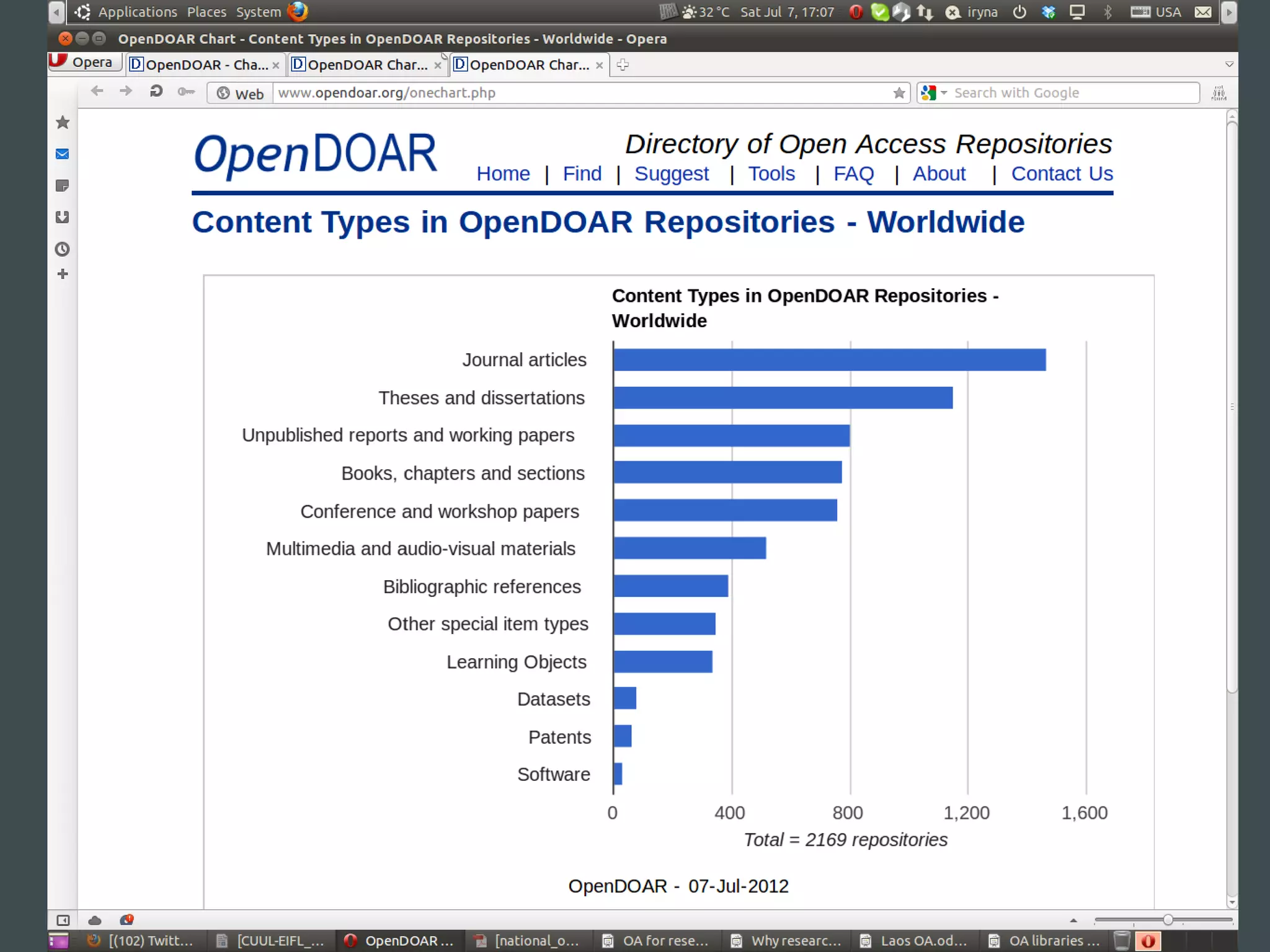Follow the Find link
The width and height of the screenshot is (1270, 952).
tap(582, 174)
